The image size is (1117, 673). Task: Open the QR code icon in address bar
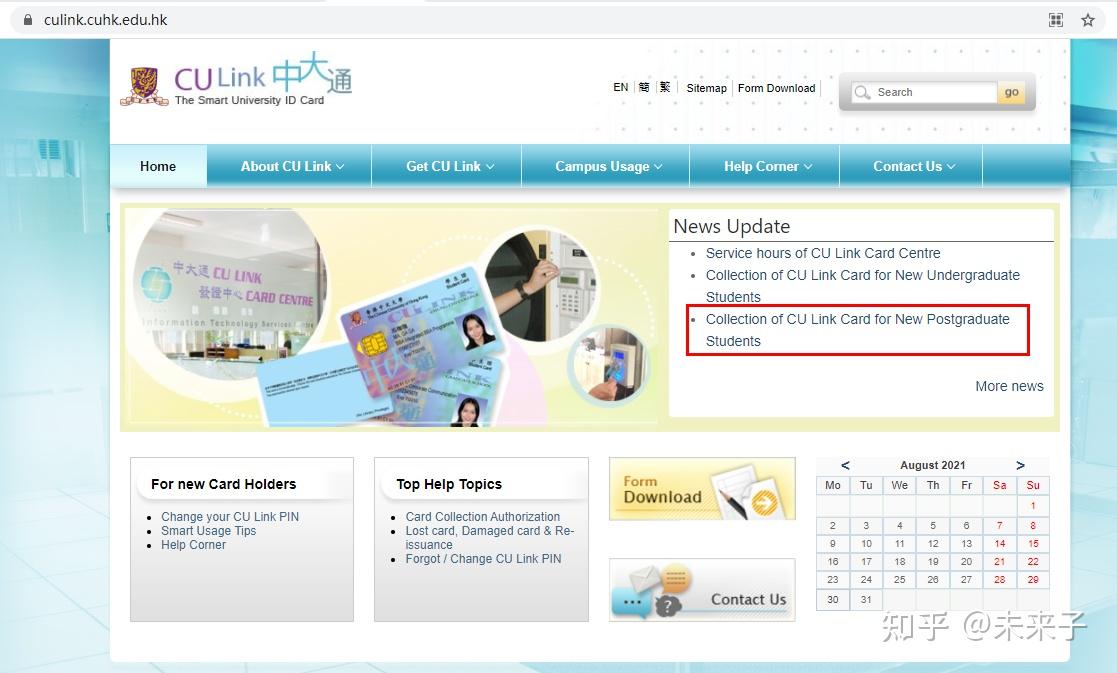tap(1056, 20)
